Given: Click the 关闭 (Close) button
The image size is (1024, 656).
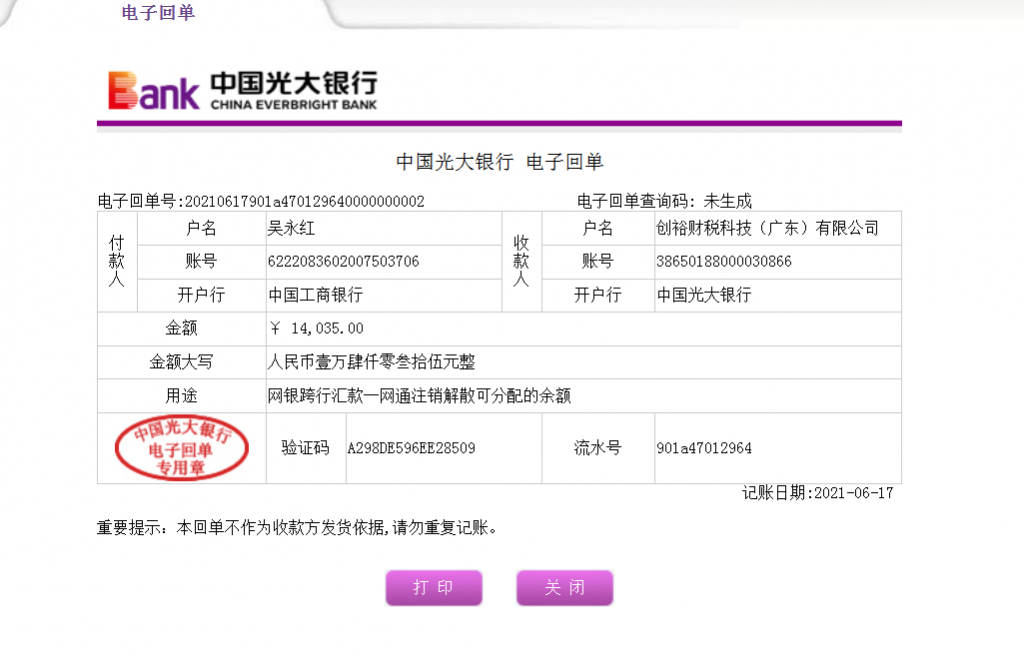Looking at the screenshot, I should pyautogui.click(x=565, y=587).
